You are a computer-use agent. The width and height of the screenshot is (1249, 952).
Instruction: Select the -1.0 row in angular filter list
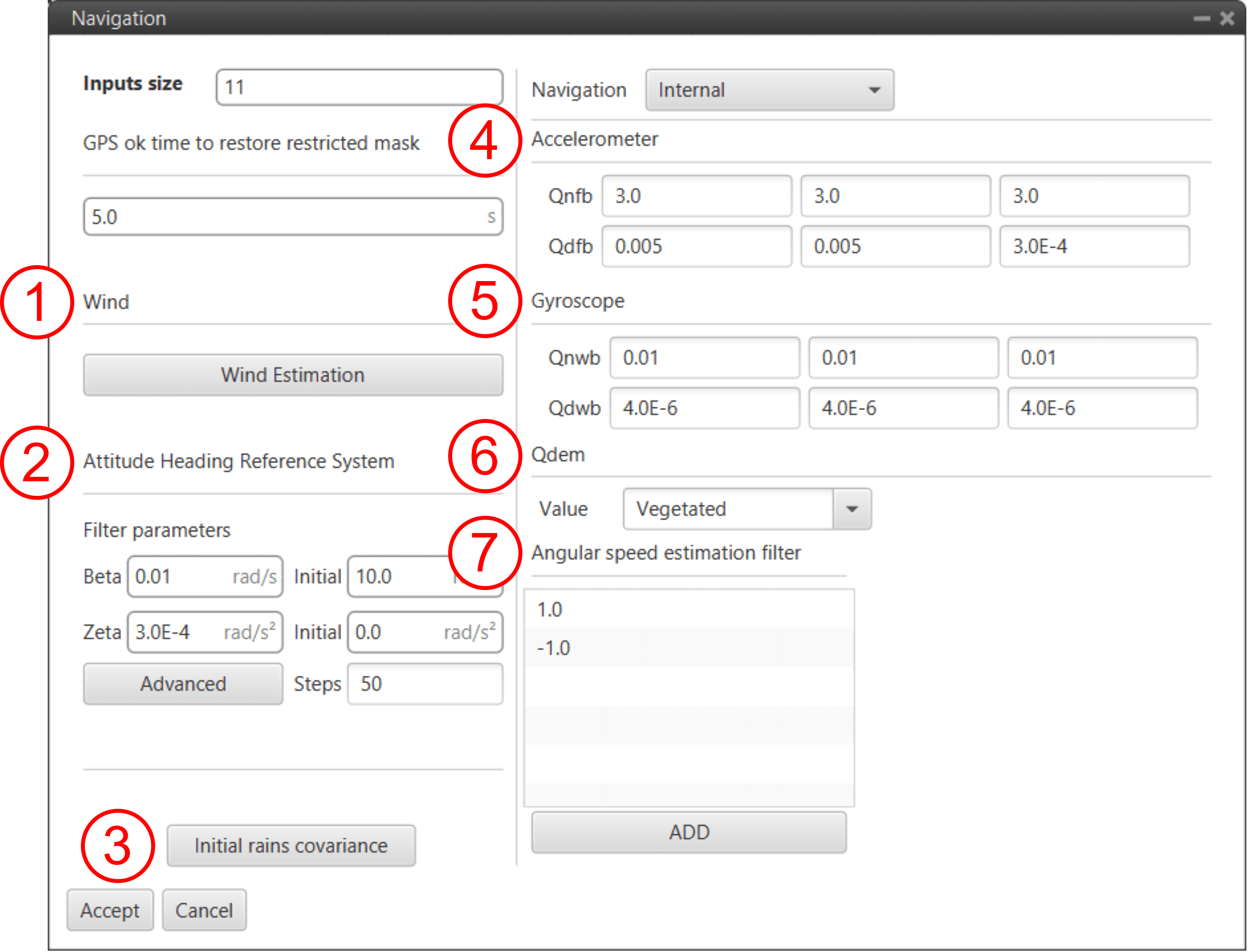point(689,648)
